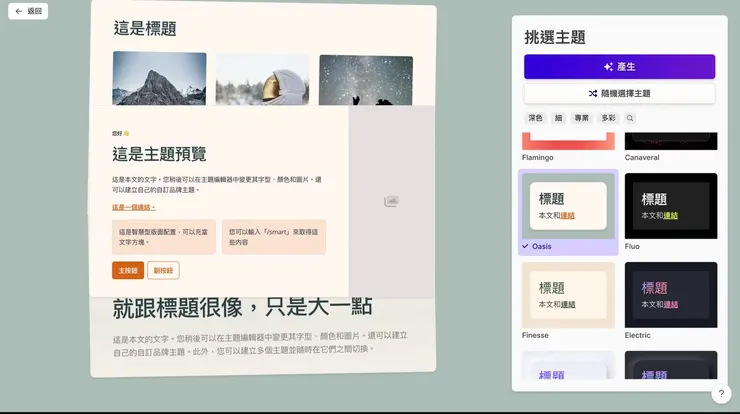The width and height of the screenshot is (740, 414).
Task: Click the orange 主按鈕 primary button
Action: coord(128,270)
